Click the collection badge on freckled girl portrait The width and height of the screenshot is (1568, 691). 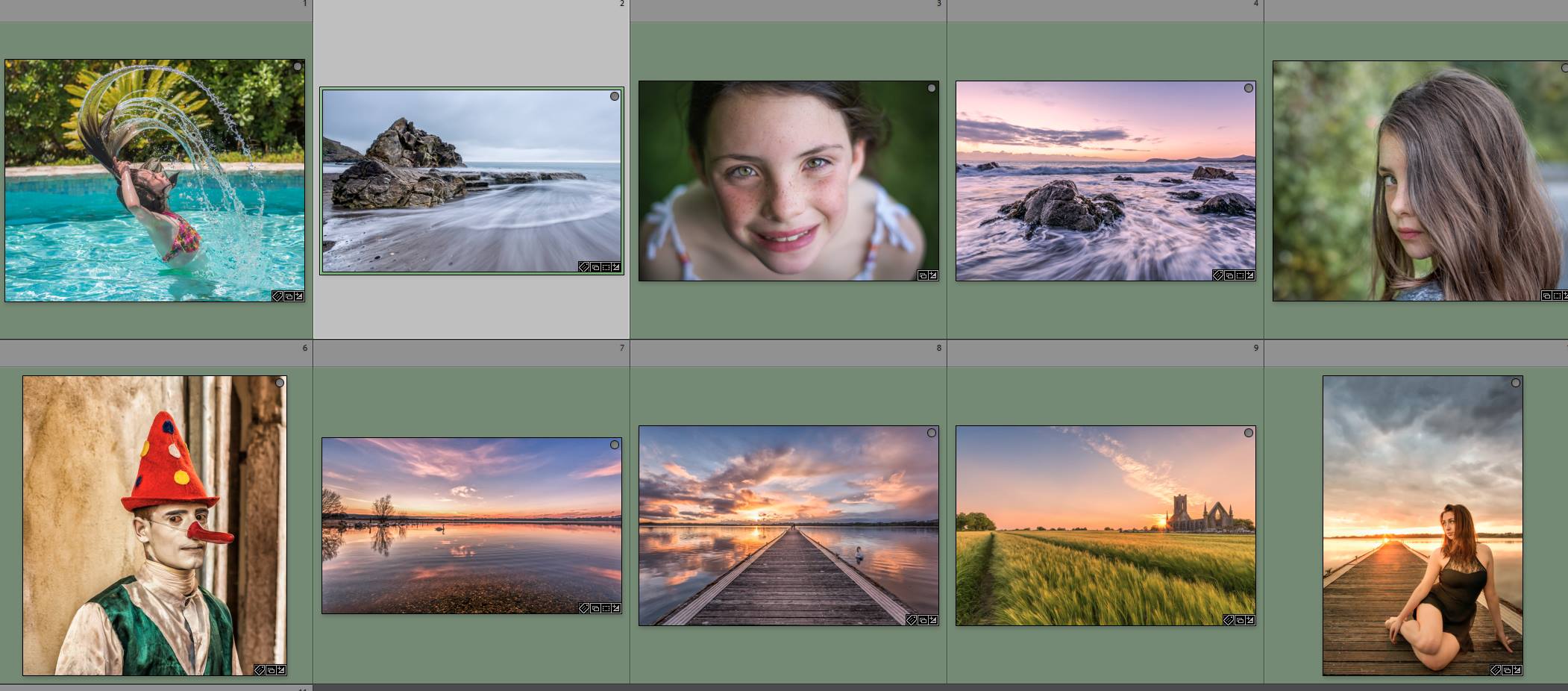click(922, 275)
